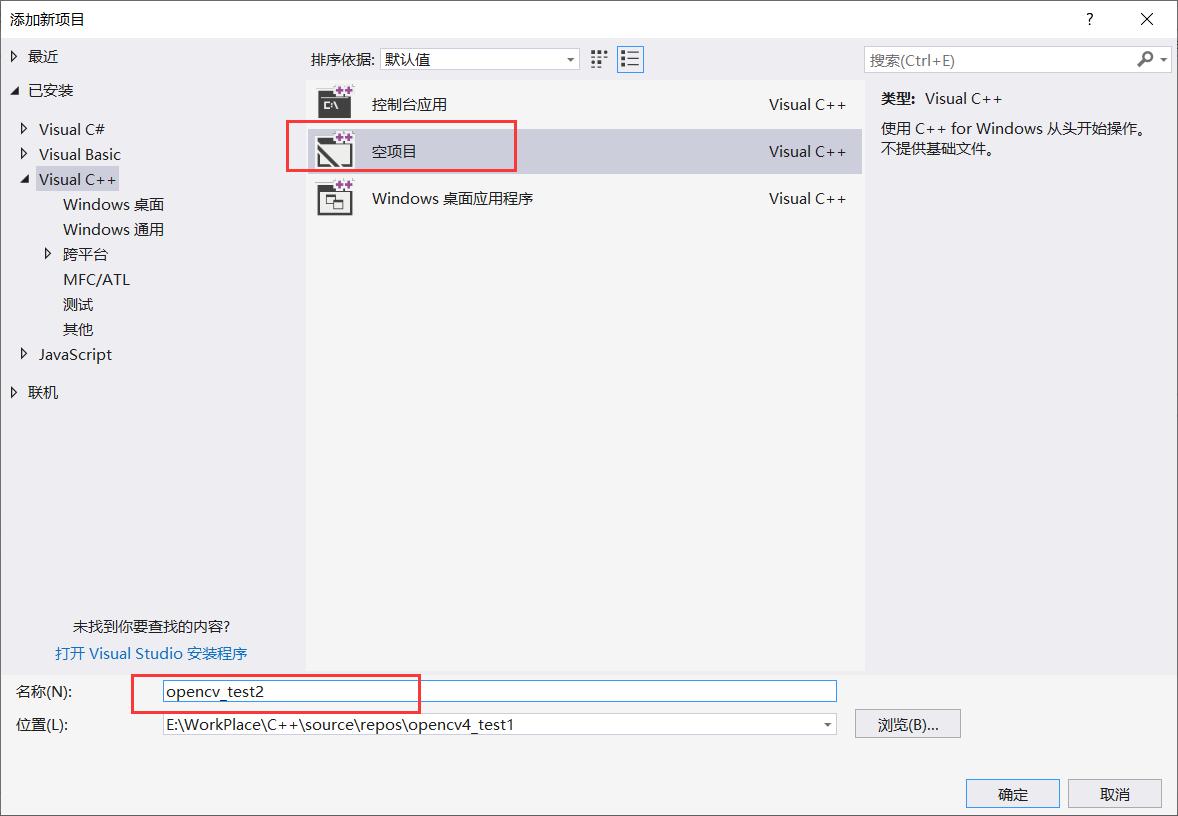The image size is (1178, 816).
Task: Select the Windows 桌面应用程序 template icon
Action: (335, 198)
